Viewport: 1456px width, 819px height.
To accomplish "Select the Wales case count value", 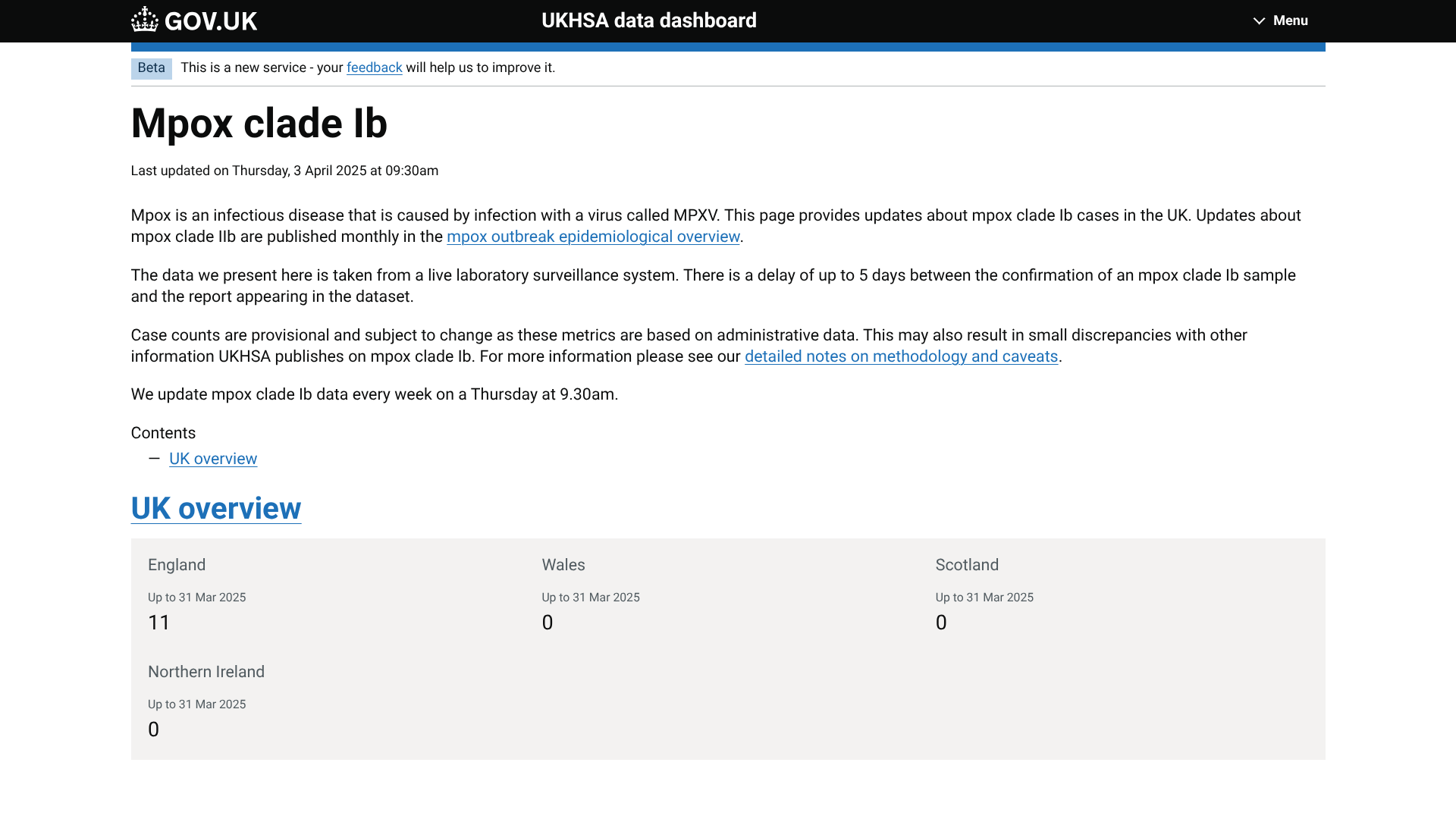I will coord(548,623).
